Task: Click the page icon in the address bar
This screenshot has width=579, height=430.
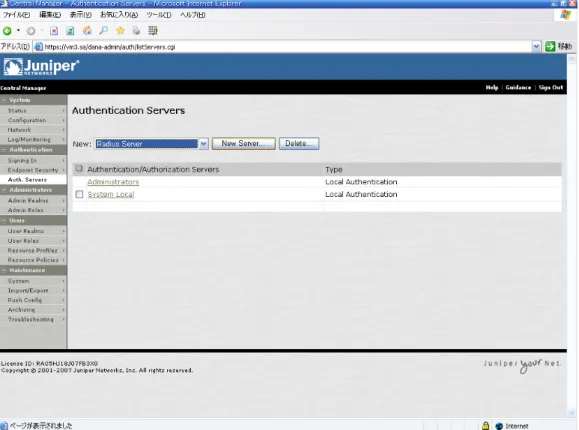Action: tap(38, 47)
